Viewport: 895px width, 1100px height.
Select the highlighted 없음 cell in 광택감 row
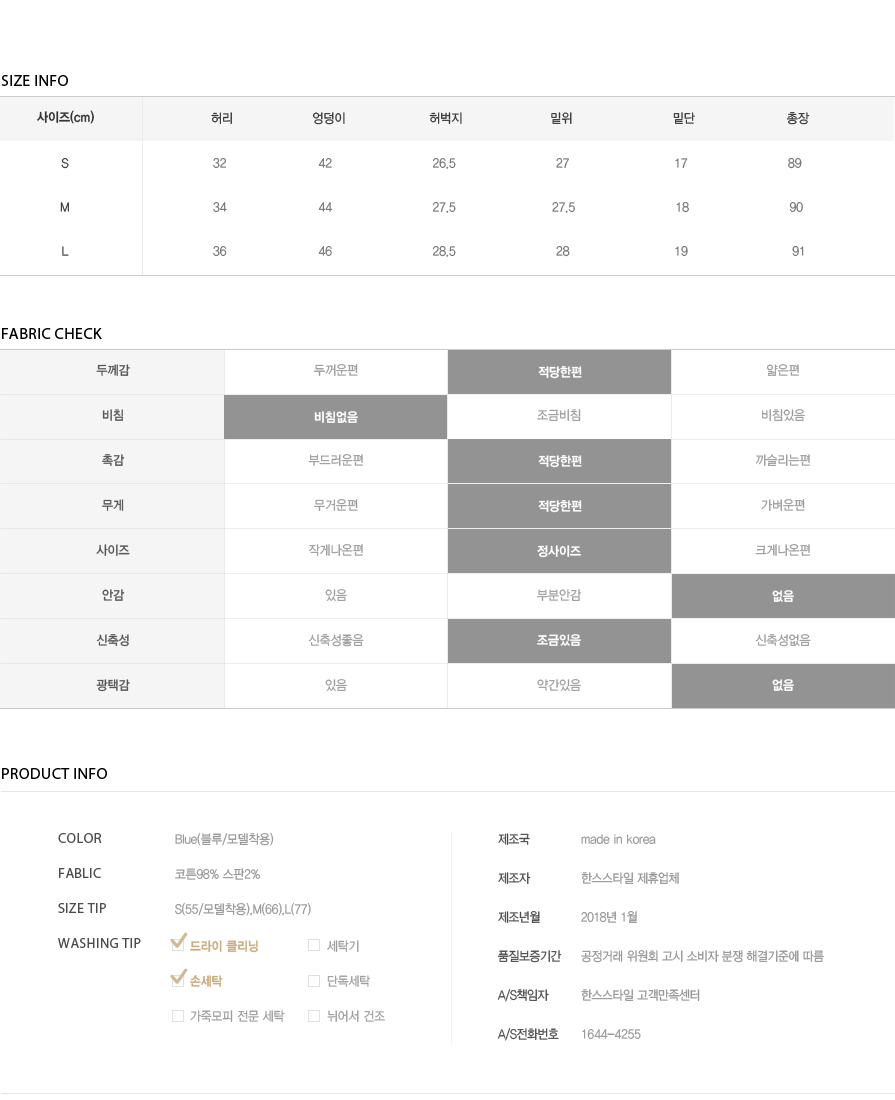point(783,685)
